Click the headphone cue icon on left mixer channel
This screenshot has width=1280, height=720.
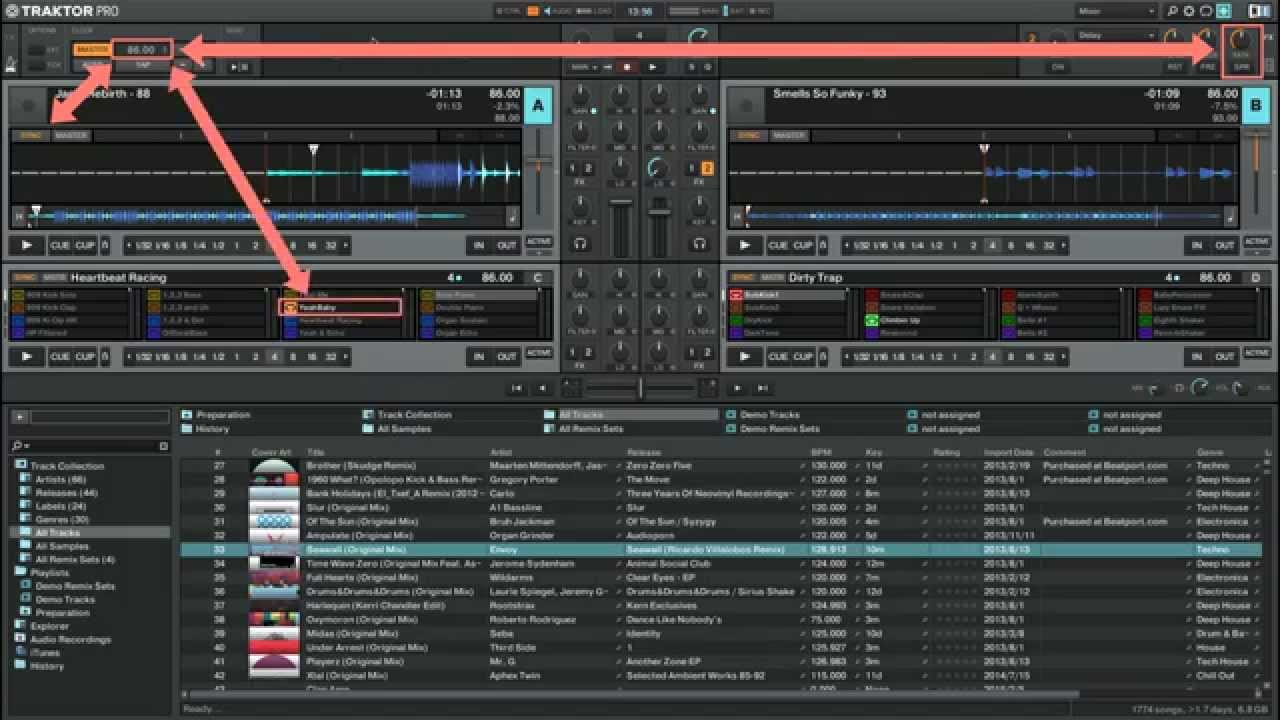tap(580, 244)
